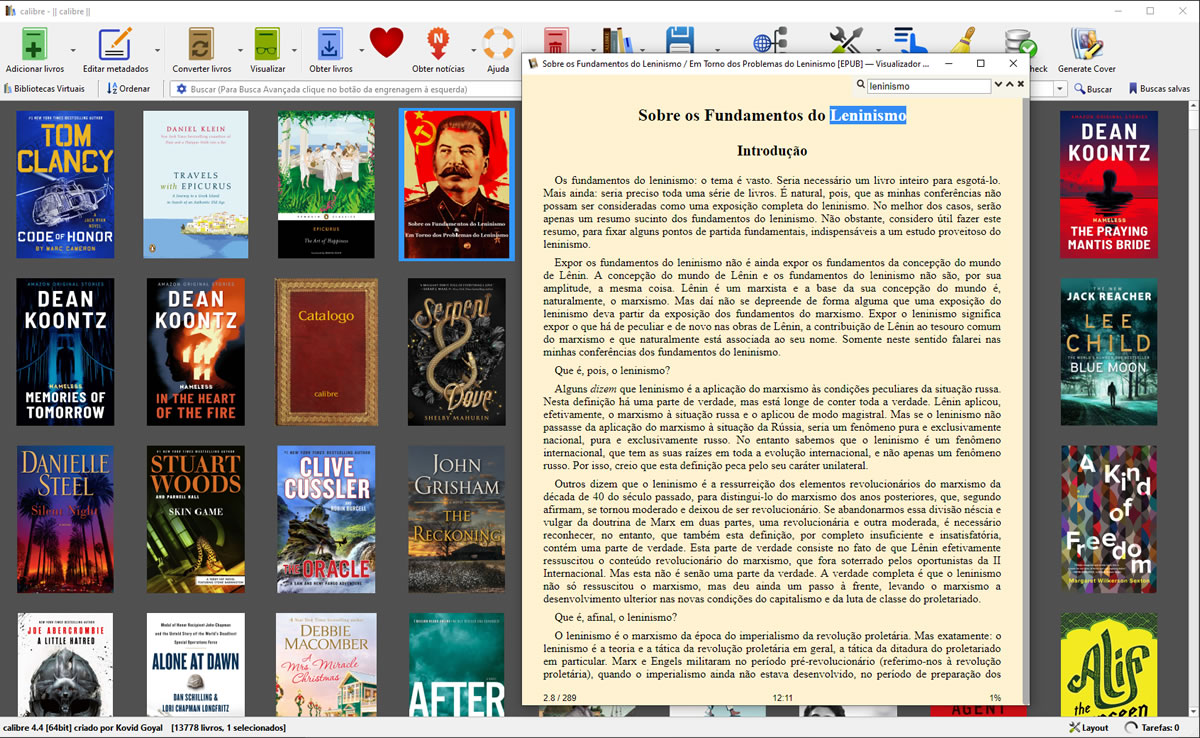Select Joe Abercrombie A Little Hatred cover
The image size is (1200, 738).
tap(65, 664)
